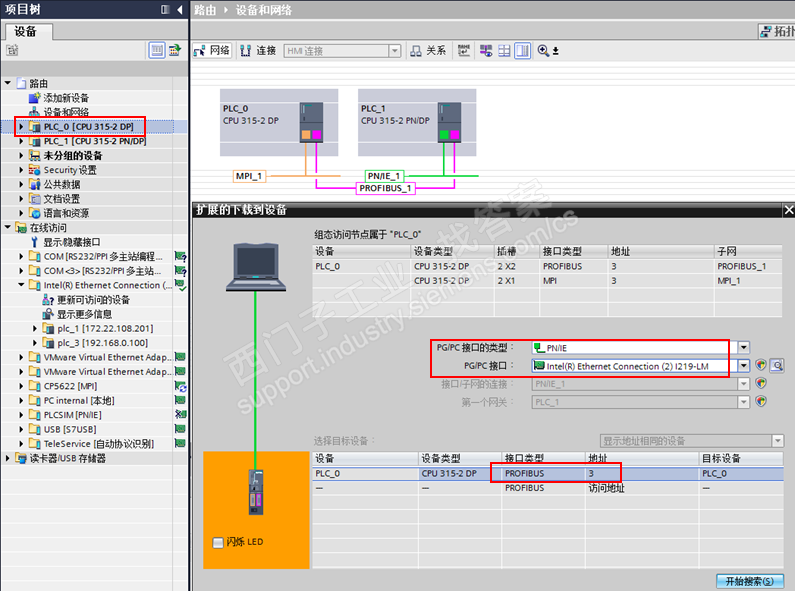Screen dimensions: 795x591
Task: Click shield icon next to PG/PC 接口
Action: point(761,365)
